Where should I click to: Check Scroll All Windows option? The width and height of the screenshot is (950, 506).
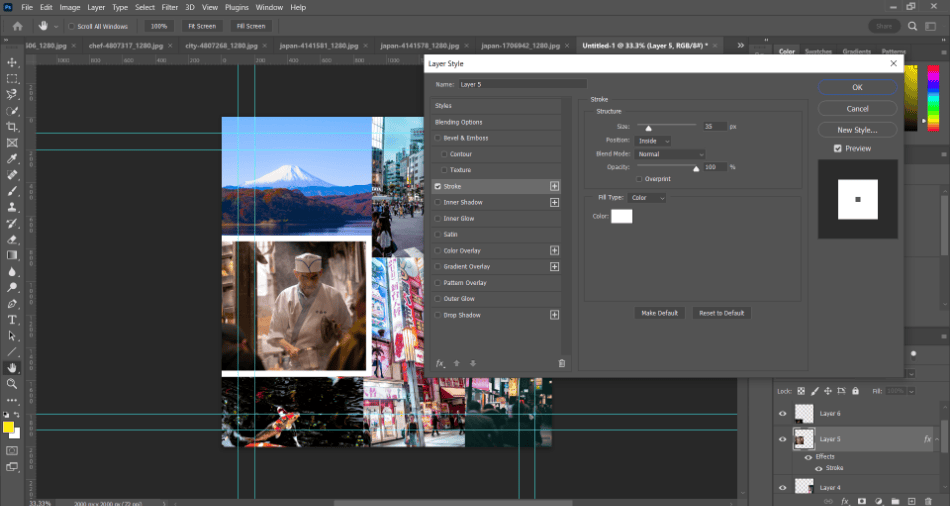(71, 26)
